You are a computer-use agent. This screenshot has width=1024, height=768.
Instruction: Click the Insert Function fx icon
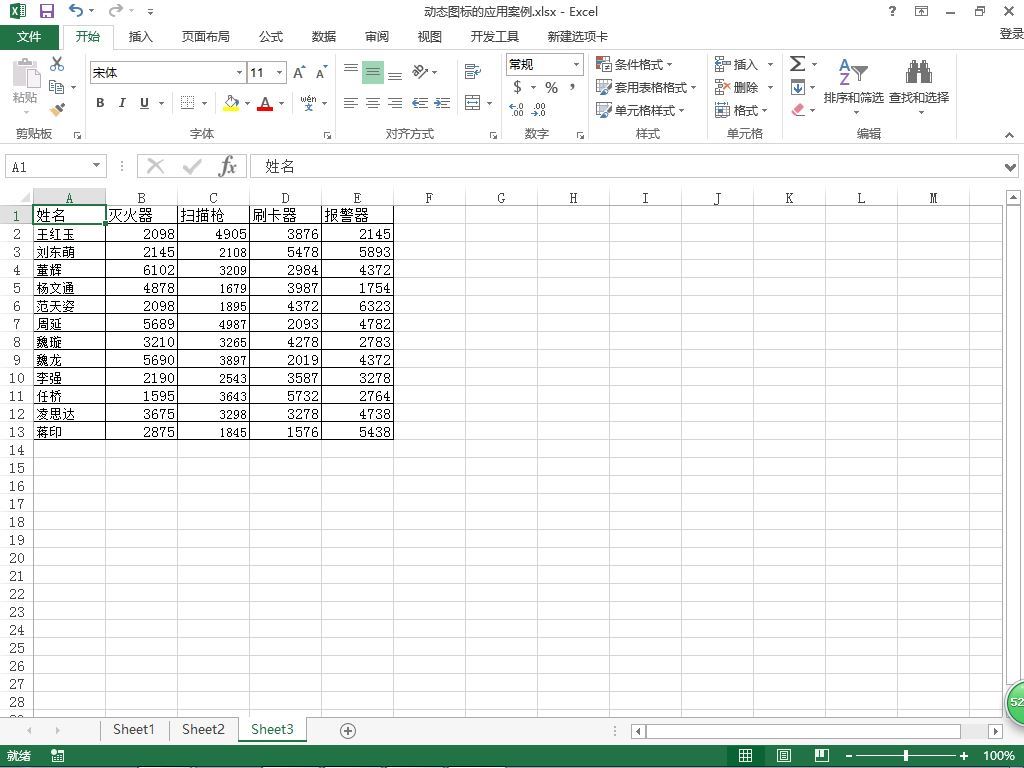pyautogui.click(x=227, y=167)
